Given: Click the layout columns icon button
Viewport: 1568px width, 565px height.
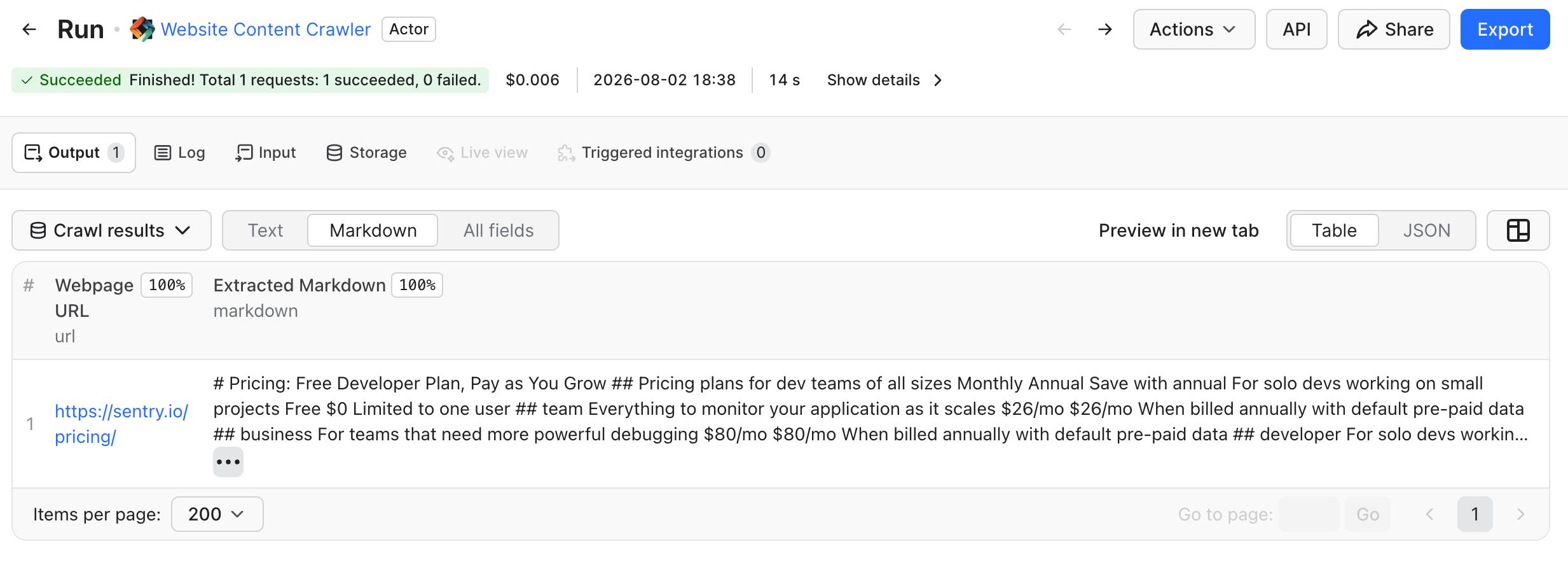Looking at the screenshot, I should pyautogui.click(x=1518, y=230).
